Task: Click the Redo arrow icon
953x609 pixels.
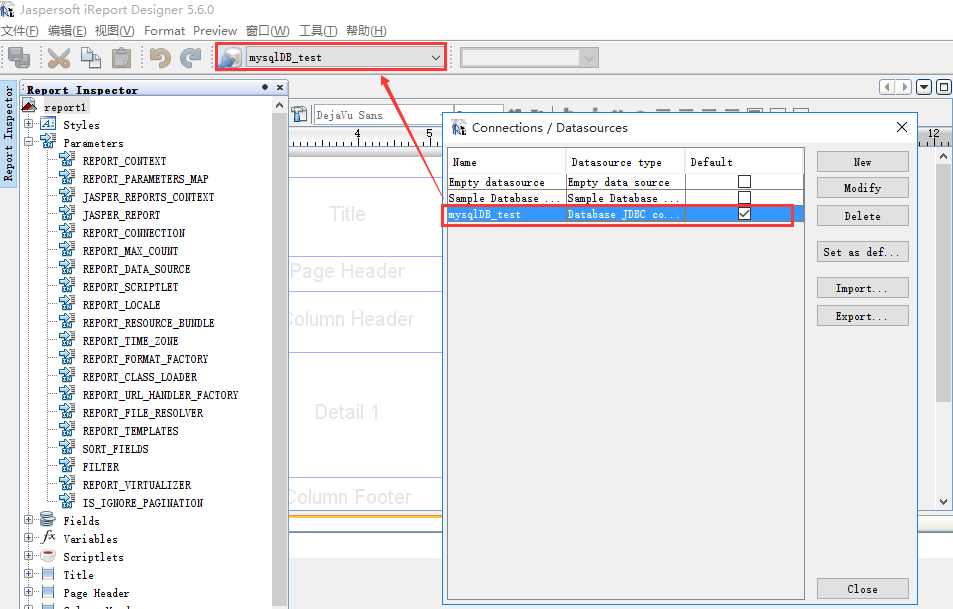Action: pyautogui.click(x=191, y=58)
